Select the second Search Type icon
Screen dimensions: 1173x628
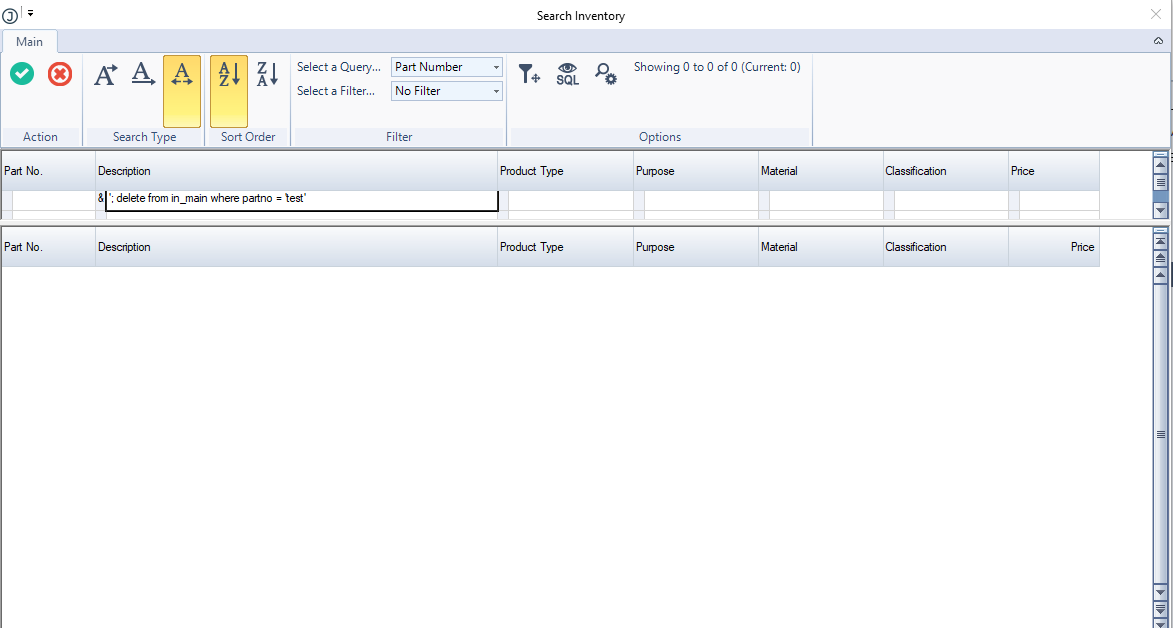click(x=144, y=74)
